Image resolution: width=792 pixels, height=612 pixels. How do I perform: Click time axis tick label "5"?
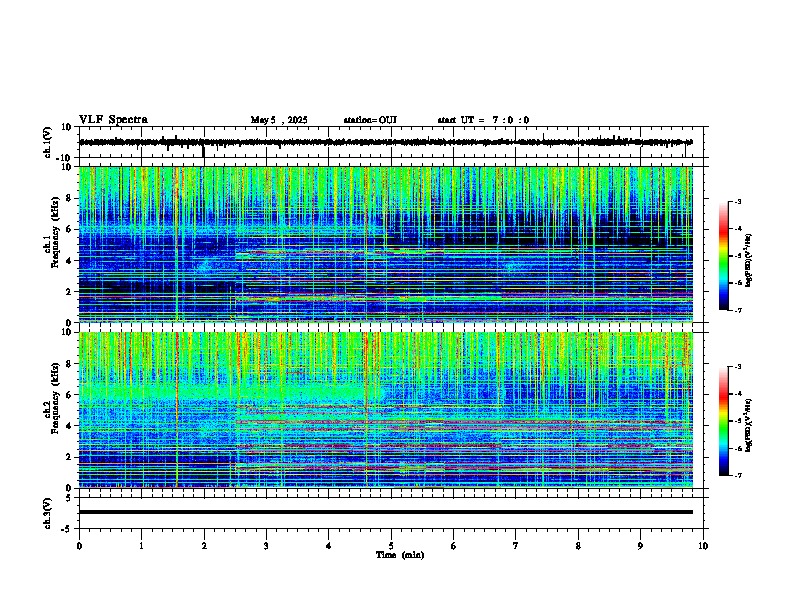pyautogui.click(x=391, y=546)
